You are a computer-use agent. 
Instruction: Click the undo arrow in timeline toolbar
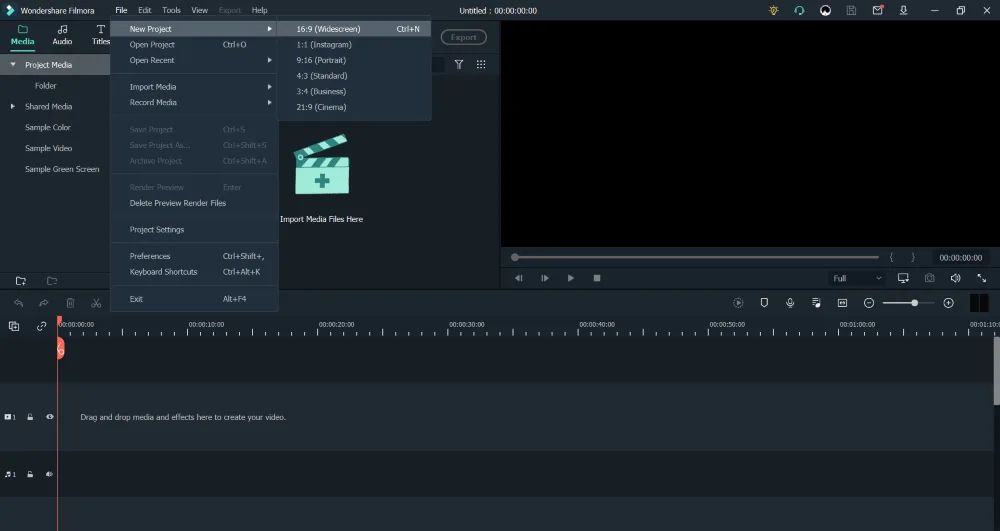(x=18, y=303)
